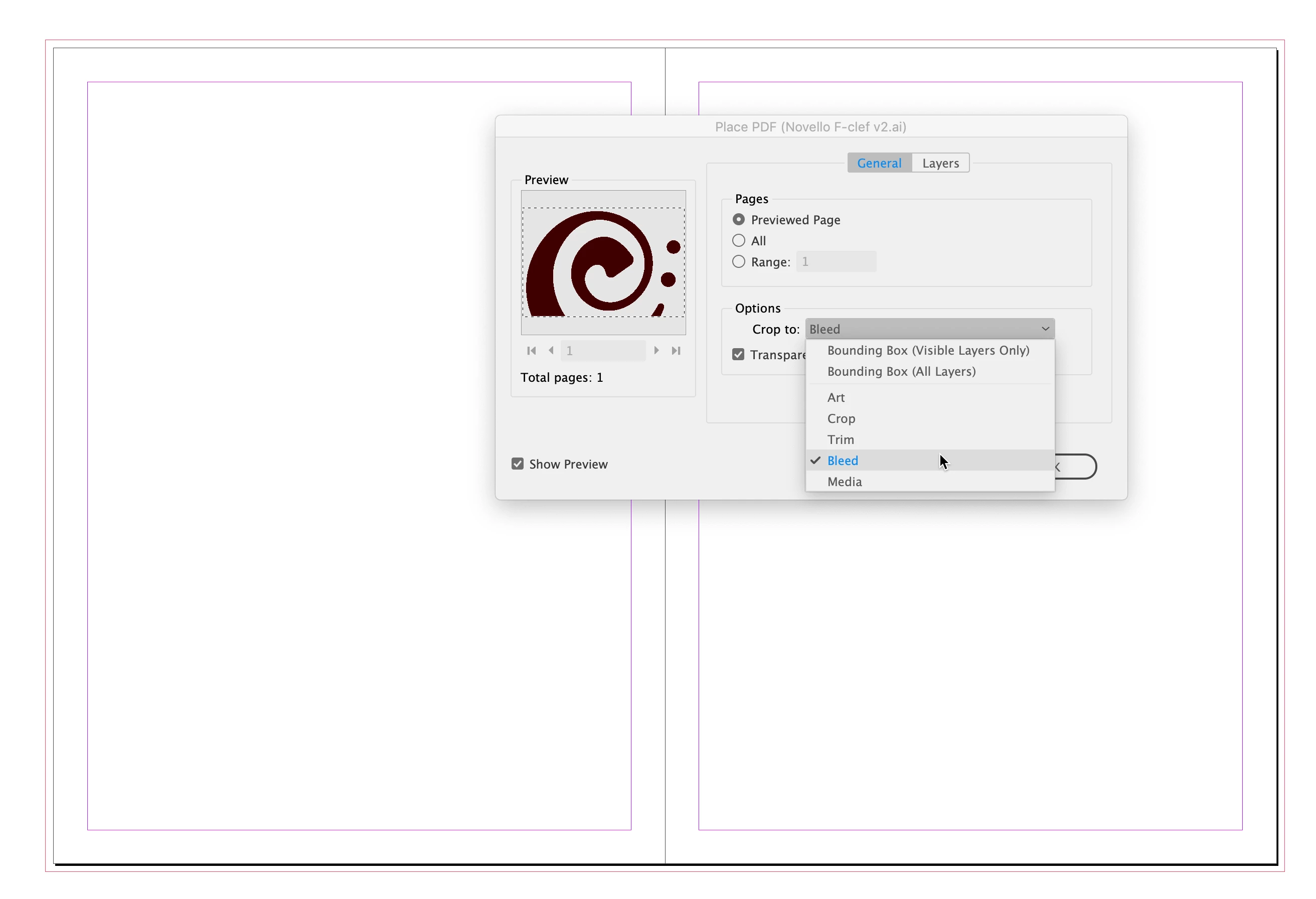
Task: Choose Bounding Box (Visible Layers Only)
Action: (927, 350)
